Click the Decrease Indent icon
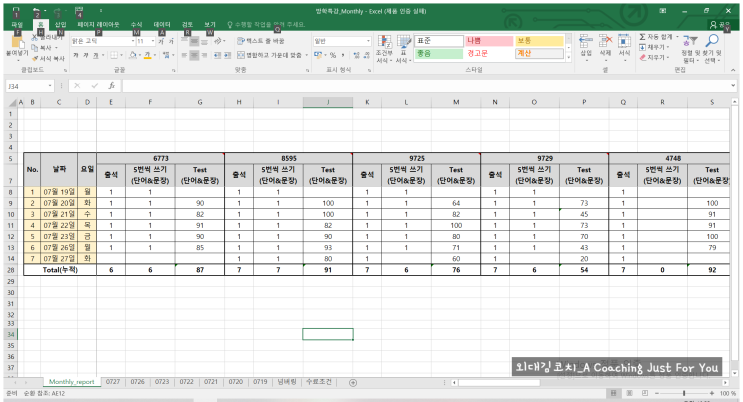 pyautogui.click(x=217, y=55)
